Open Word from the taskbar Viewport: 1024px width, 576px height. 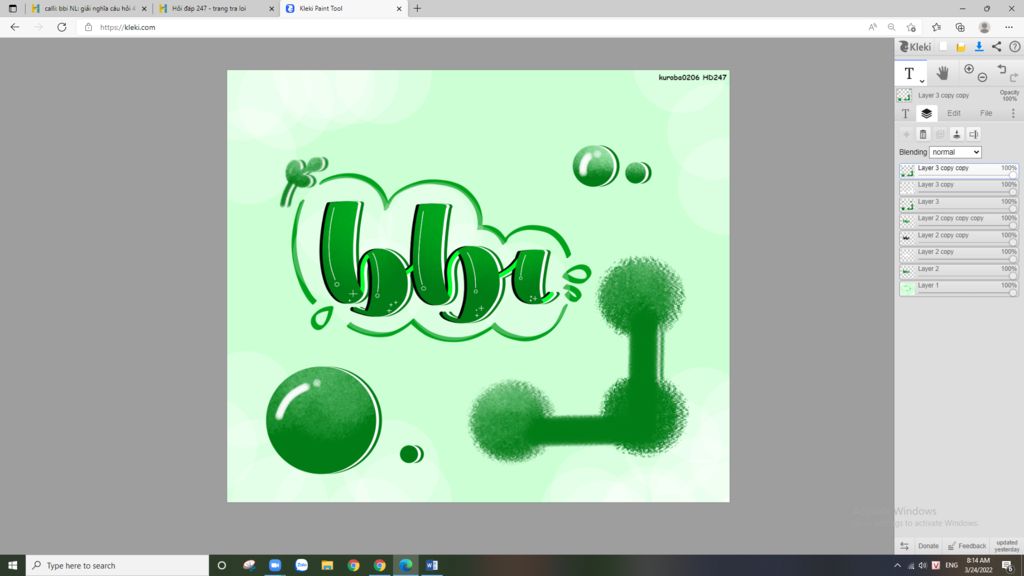click(x=432, y=565)
